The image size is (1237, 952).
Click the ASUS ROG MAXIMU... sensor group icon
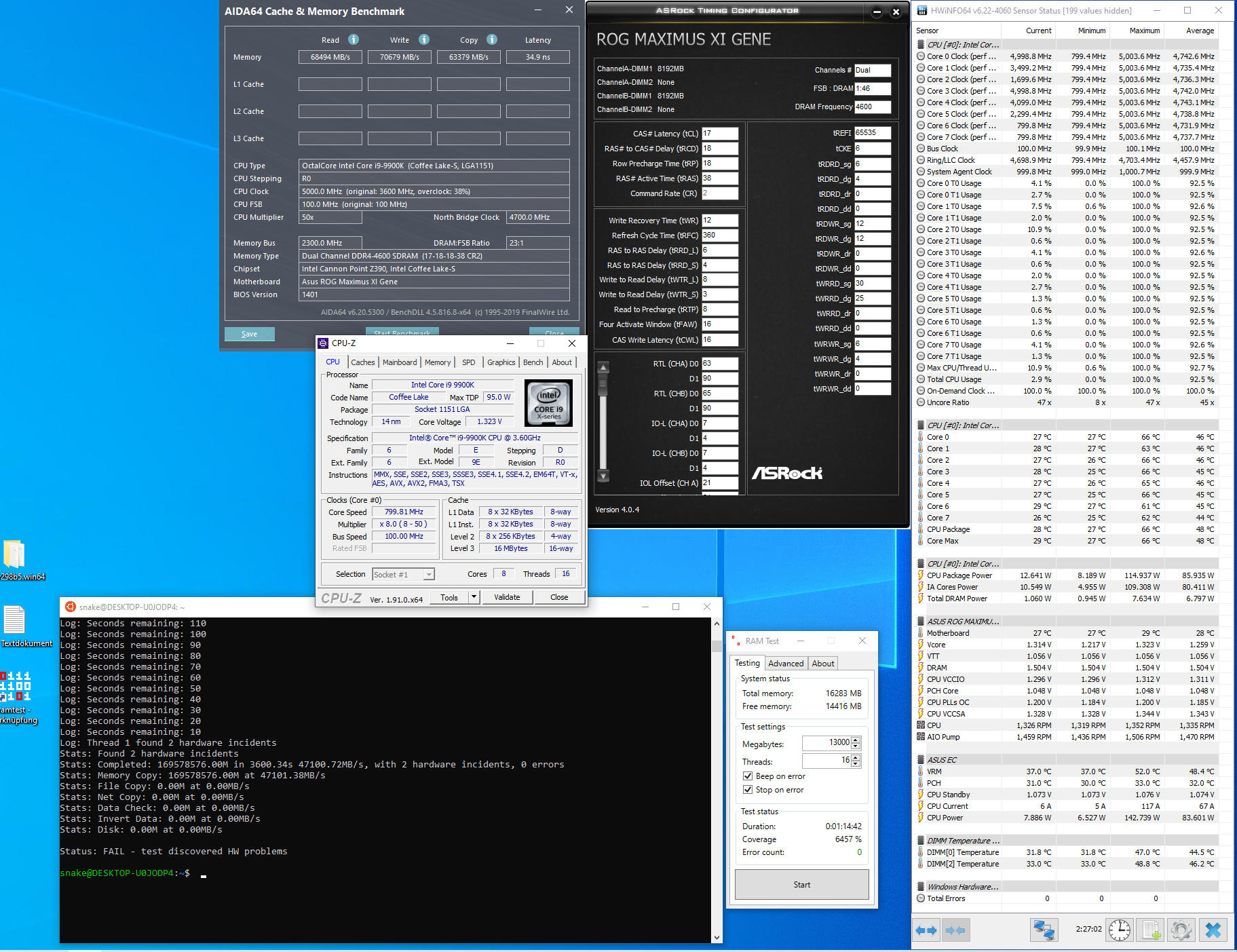pos(921,622)
